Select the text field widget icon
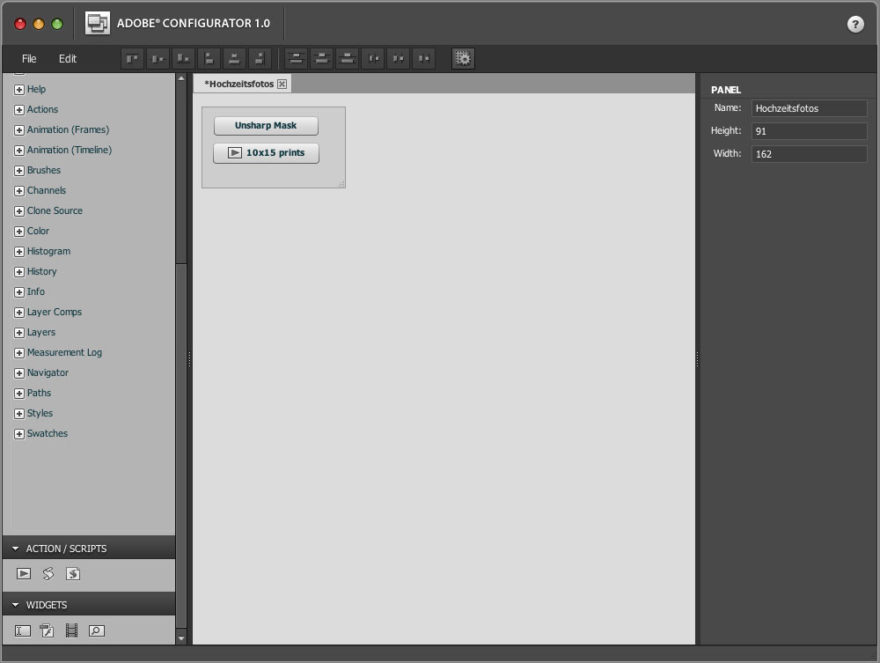The width and height of the screenshot is (880, 663). pyautogui.click(x=22, y=630)
